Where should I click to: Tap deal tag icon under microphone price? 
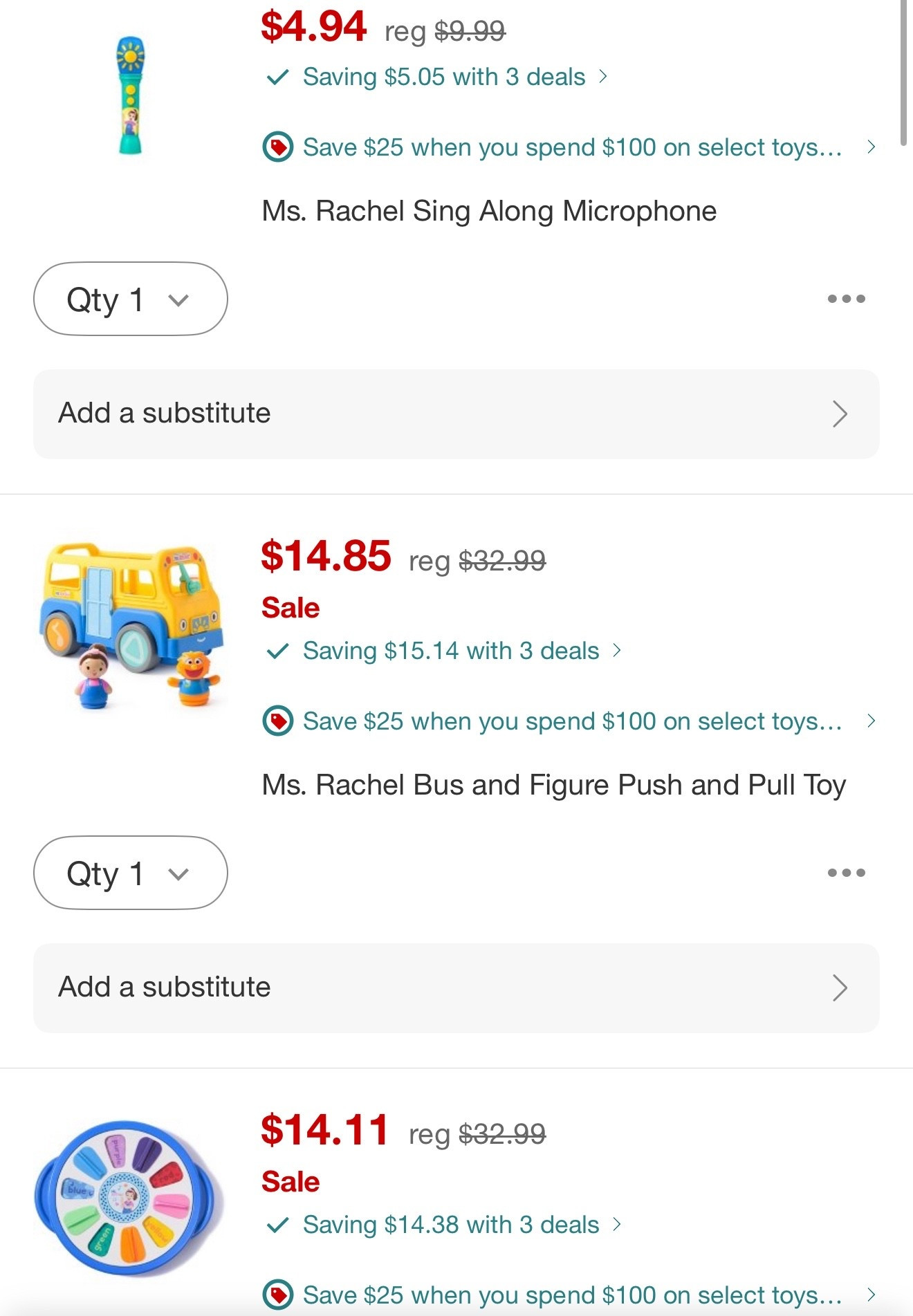point(278,147)
